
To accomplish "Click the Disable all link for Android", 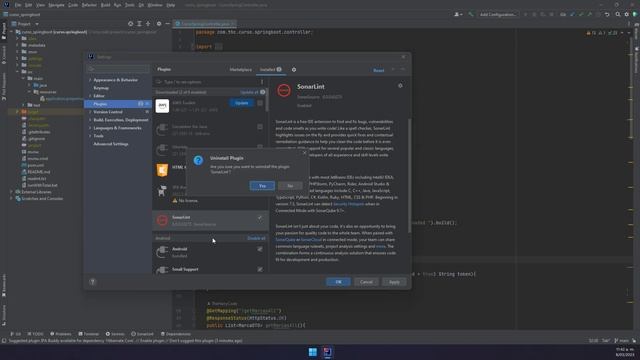I will (x=256, y=238).
